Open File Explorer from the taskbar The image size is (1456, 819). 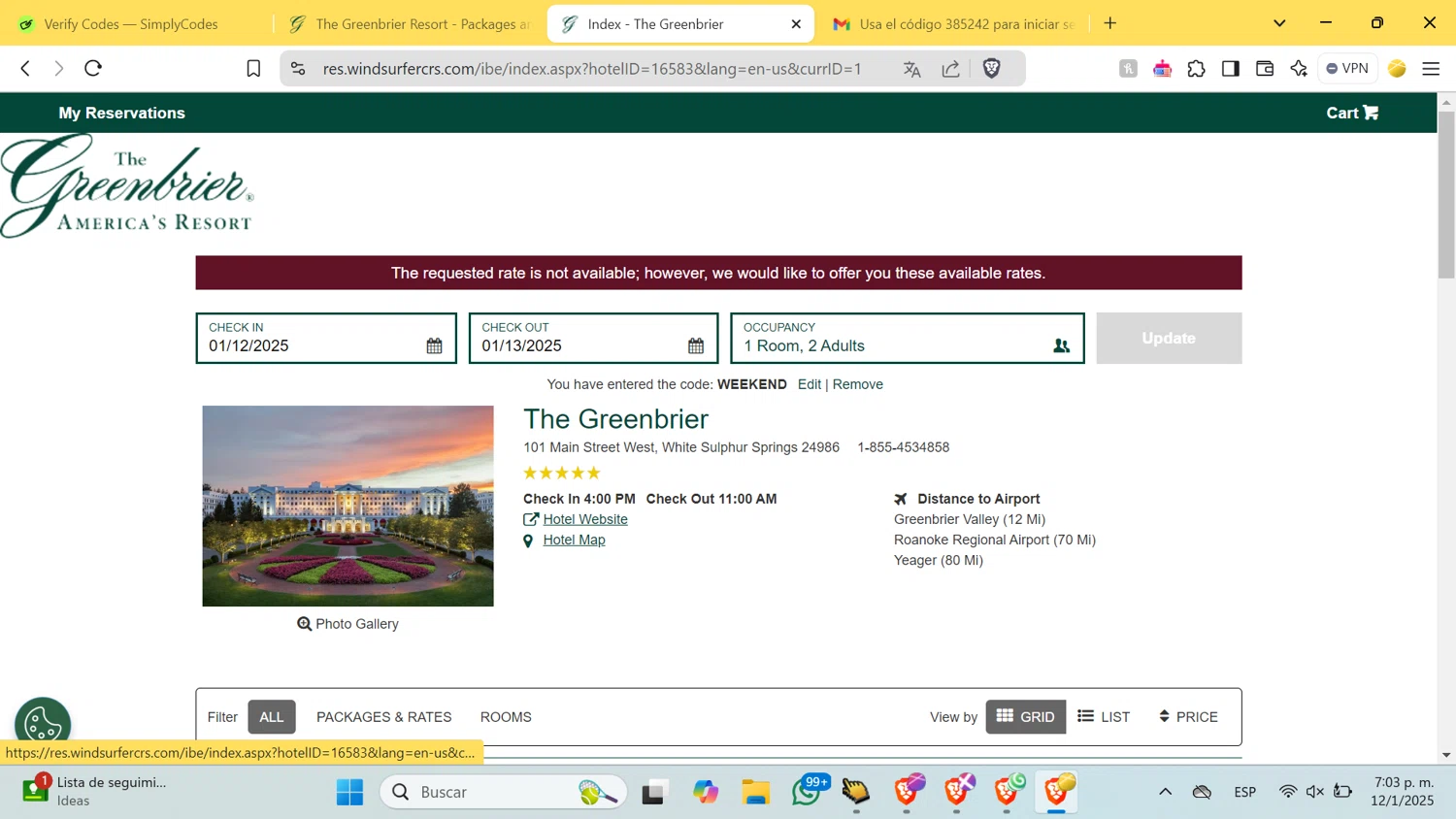tap(755, 792)
